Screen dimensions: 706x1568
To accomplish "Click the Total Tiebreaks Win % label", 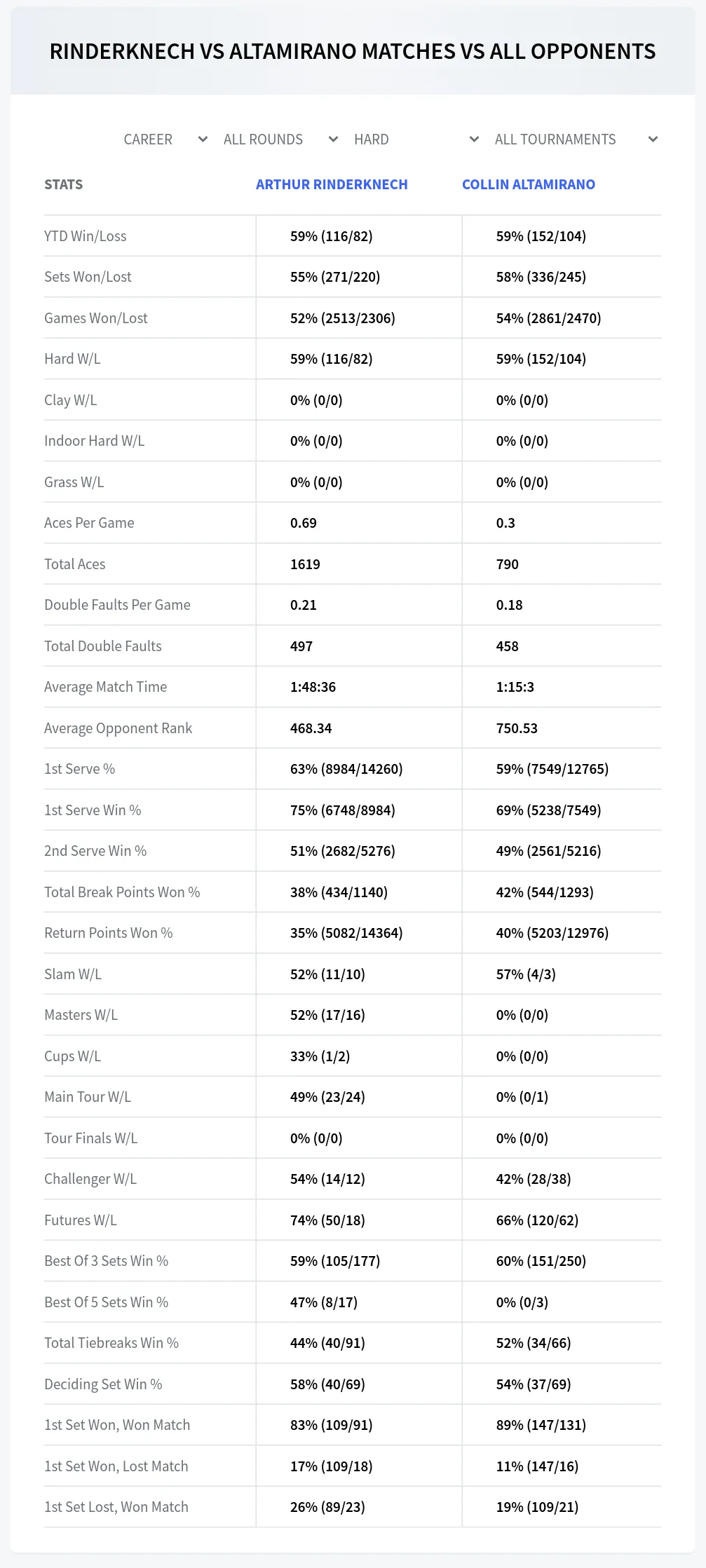I will click(111, 1343).
